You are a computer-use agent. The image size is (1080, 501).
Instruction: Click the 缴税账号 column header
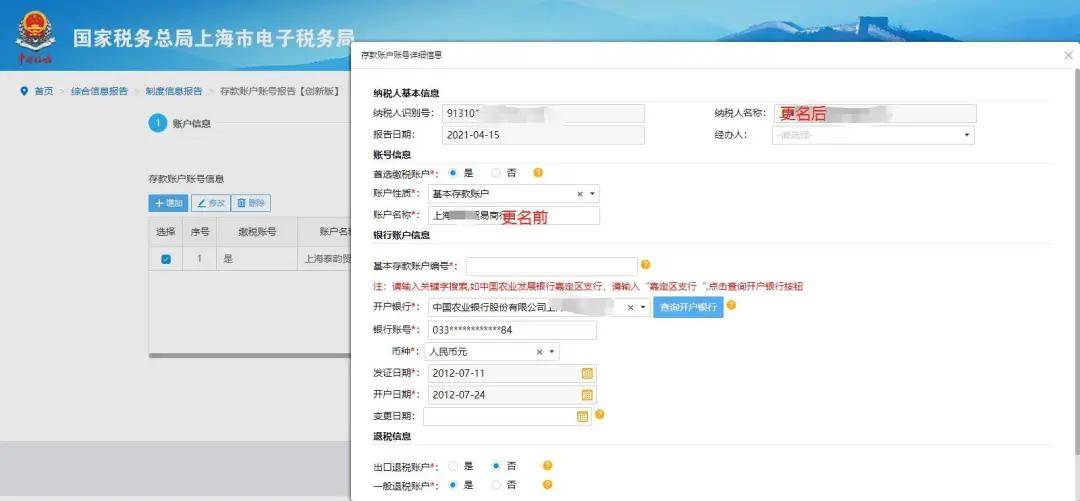pyautogui.click(x=257, y=232)
